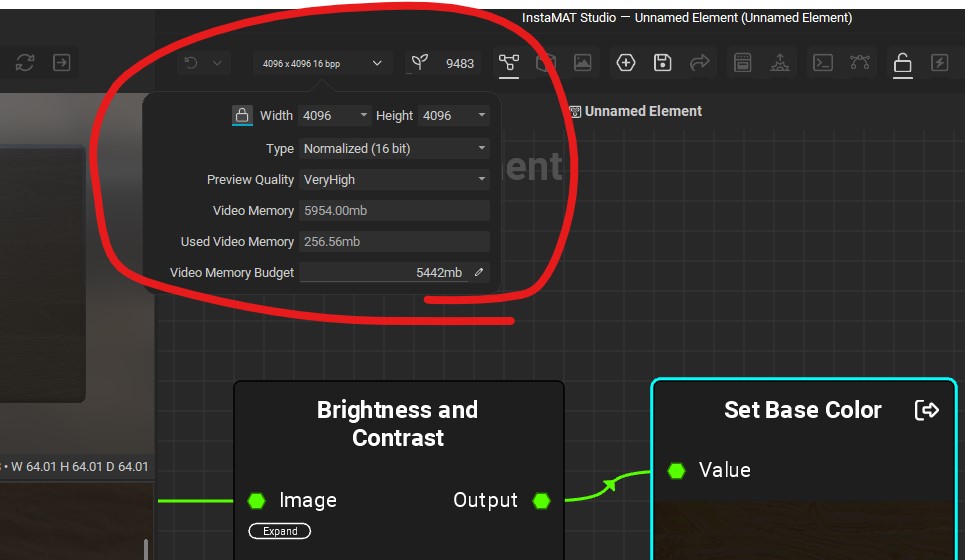Screen dimensions: 965x560
Task: Open the Type Normalized (16 bit) dropdown
Action: 395,148
